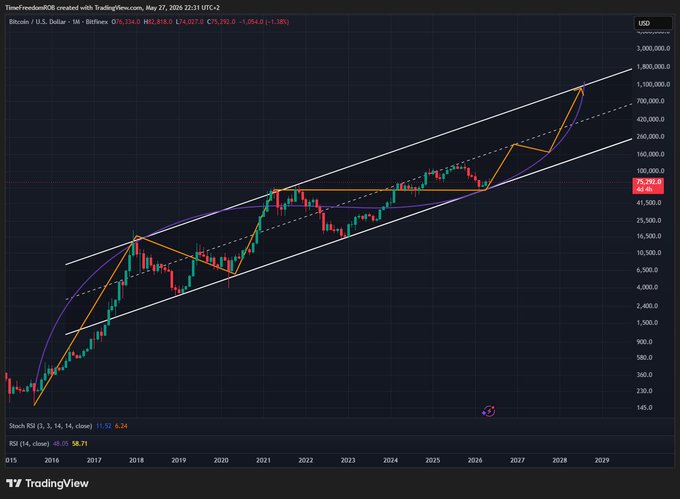This screenshot has height=499, width=680.
Task: Click the Stoch RSI value 6.24
Action: pyautogui.click(x=121, y=426)
